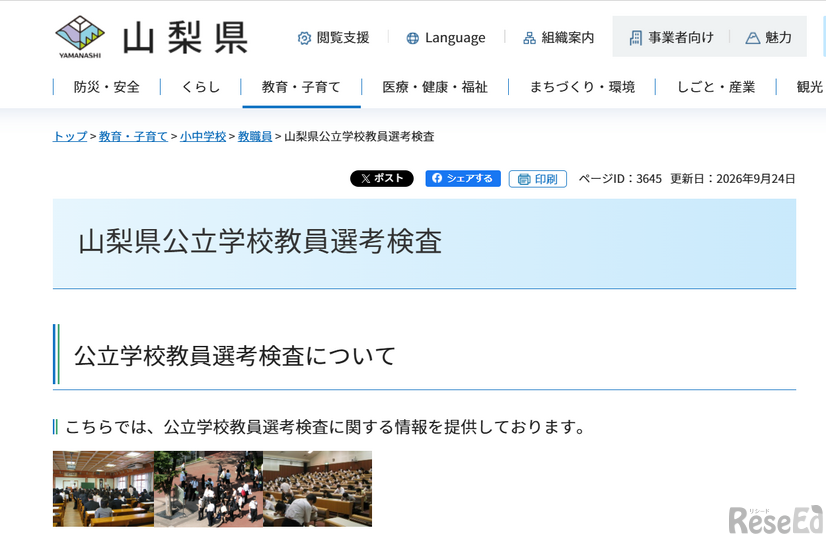Open the 閲覧支援 accessibility link
The width and height of the screenshot is (826, 536).
[x=333, y=38]
